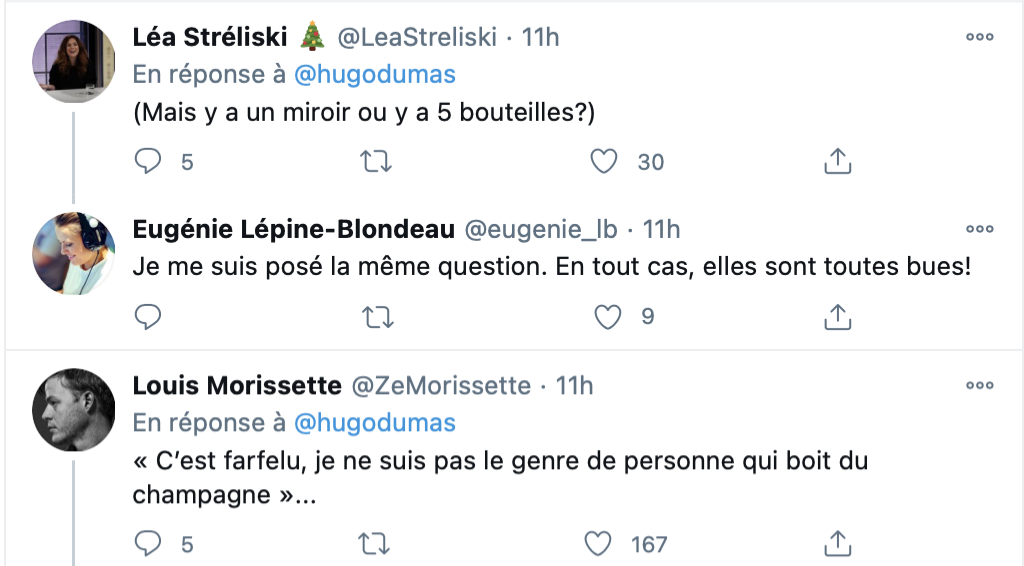Viewport: 1024px width, 566px height.
Task: Open more options on Eugénie's tweet
Action: click(x=980, y=229)
